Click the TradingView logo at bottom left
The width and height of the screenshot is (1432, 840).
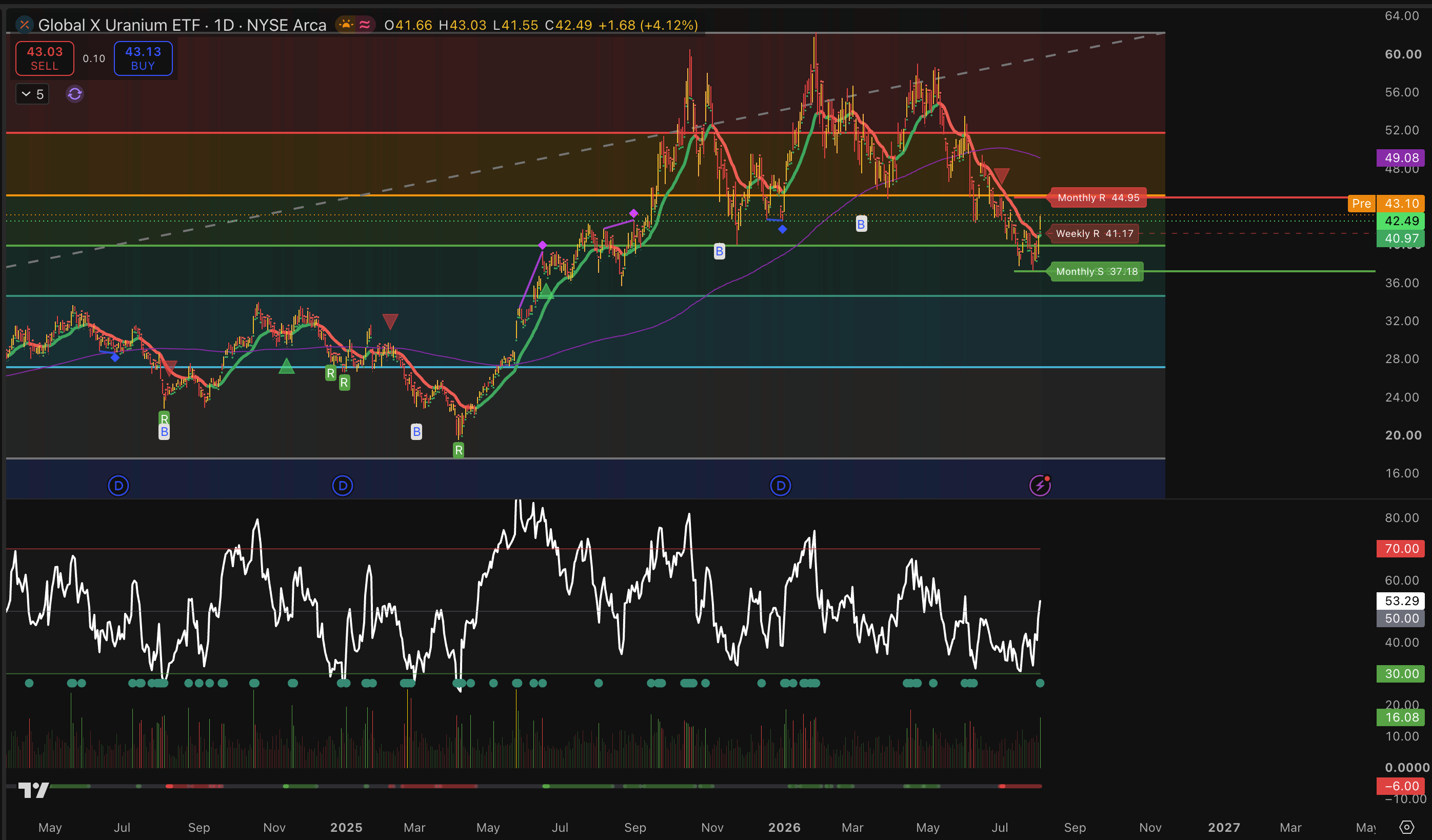33,790
